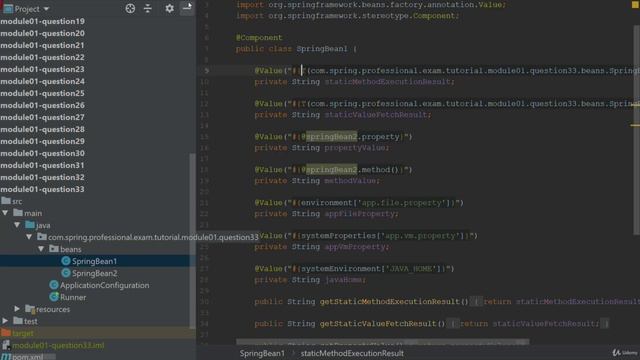
Task: Select module01-question29 module
Action: click(42, 141)
